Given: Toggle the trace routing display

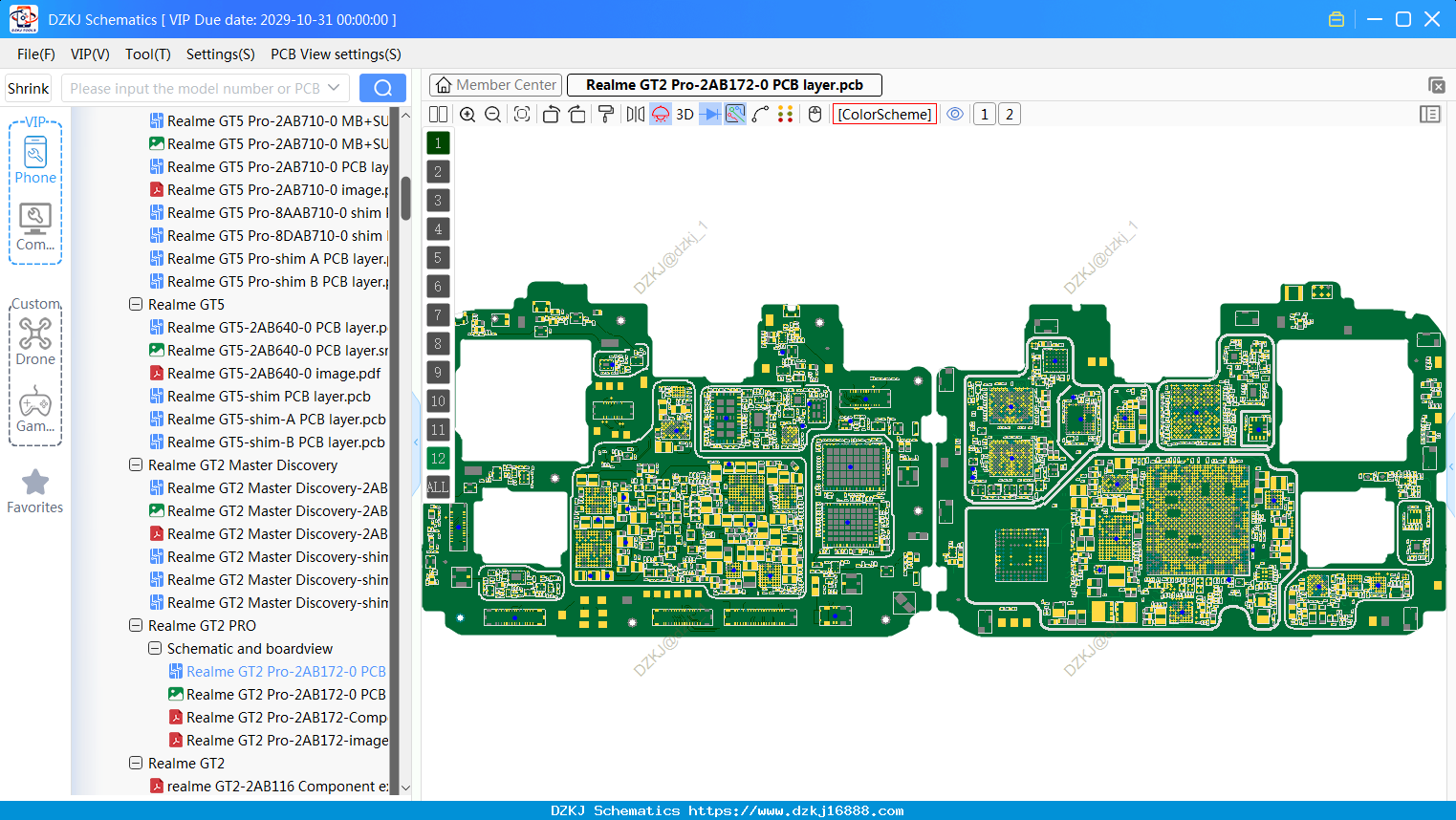Looking at the screenshot, I should pos(735,115).
